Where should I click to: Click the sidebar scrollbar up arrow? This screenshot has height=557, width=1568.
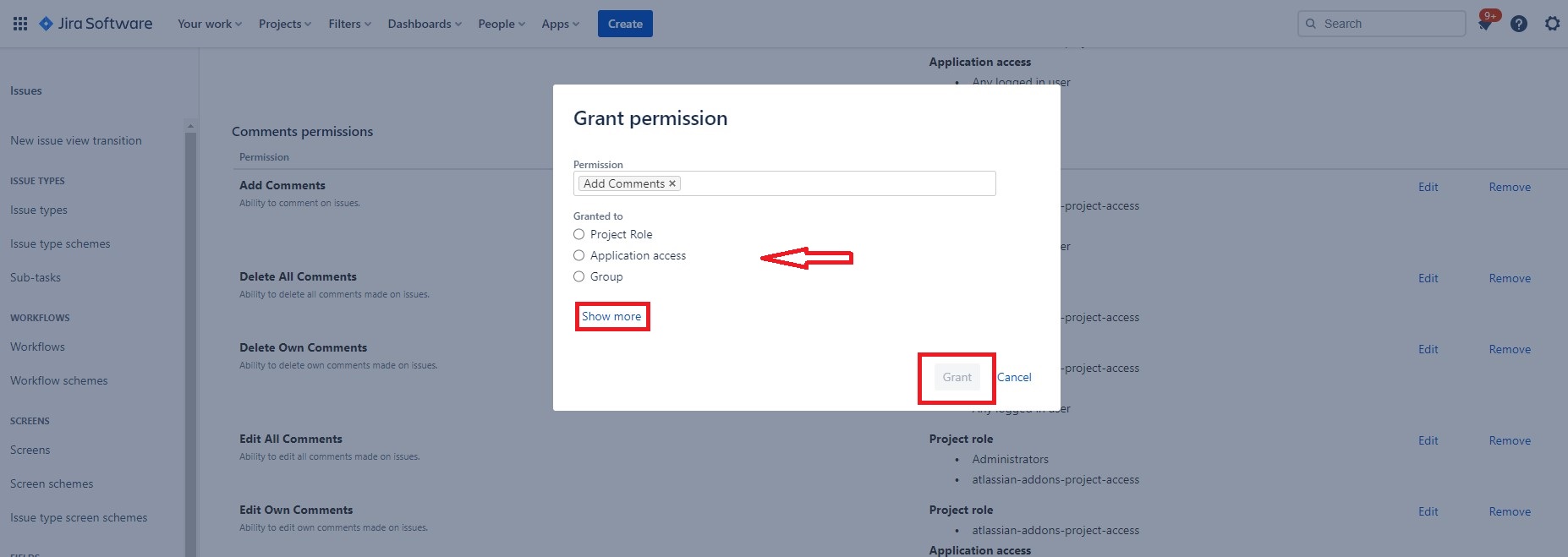point(190,126)
